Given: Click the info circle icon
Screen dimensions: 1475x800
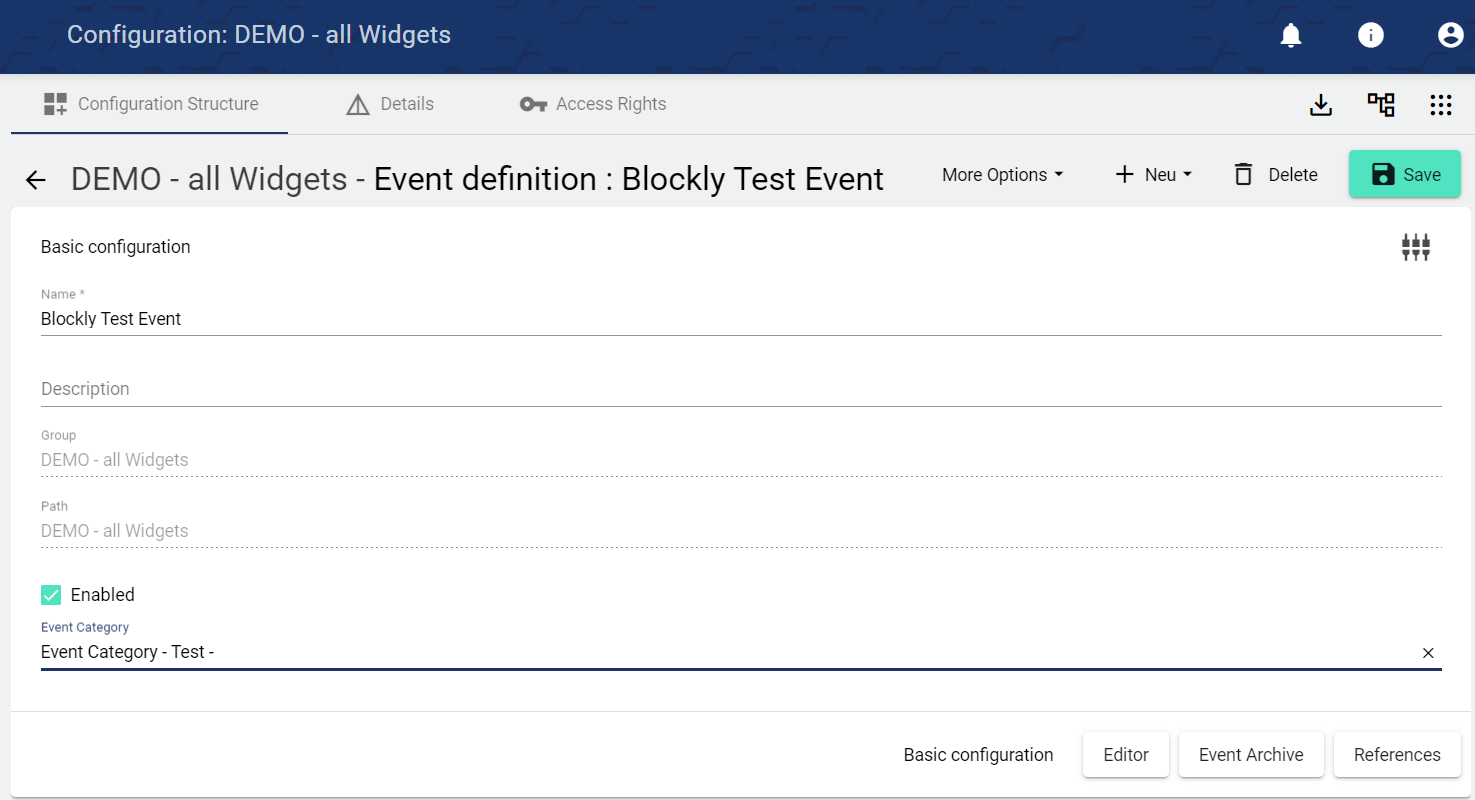Looking at the screenshot, I should click(x=1370, y=36).
